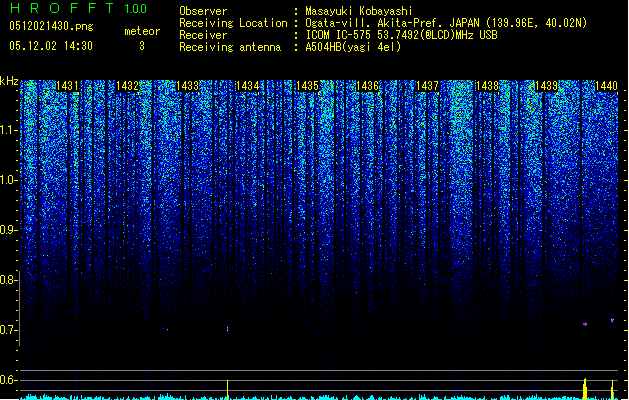
Task: Click the meteor echo after 1440 at right edge
Action: (x=612, y=320)
